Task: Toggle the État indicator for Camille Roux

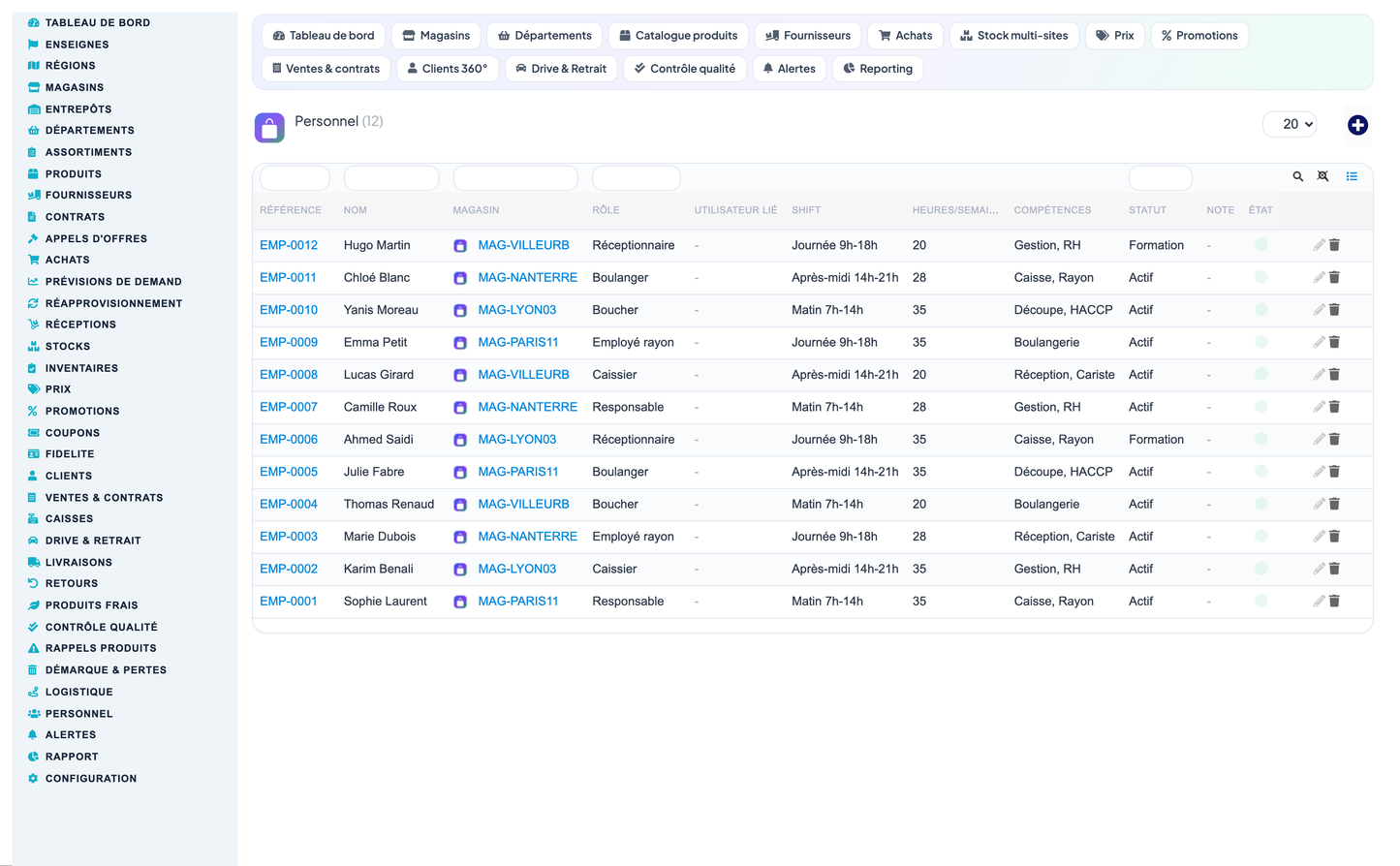Action: (x=1261, y=407)
